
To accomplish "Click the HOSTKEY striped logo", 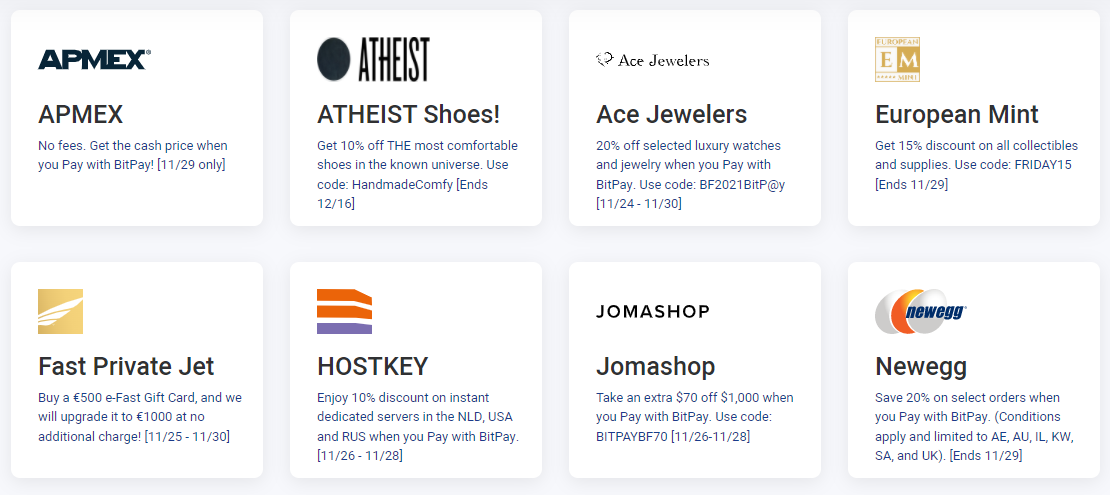I will pyautogui.click(x=344, y=312).
